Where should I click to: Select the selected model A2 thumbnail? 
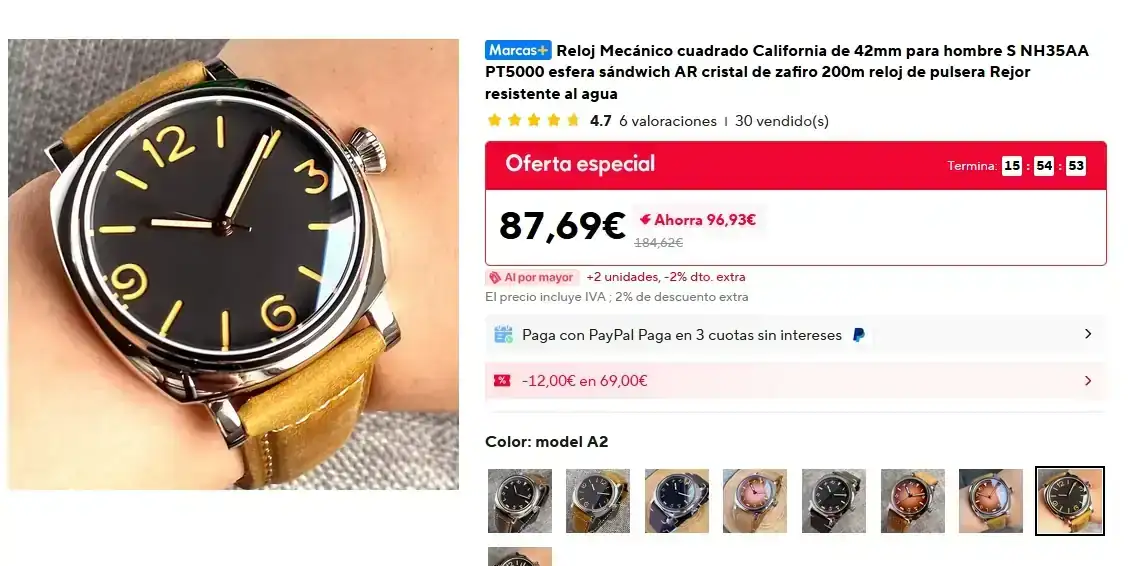click(1070, 501)
